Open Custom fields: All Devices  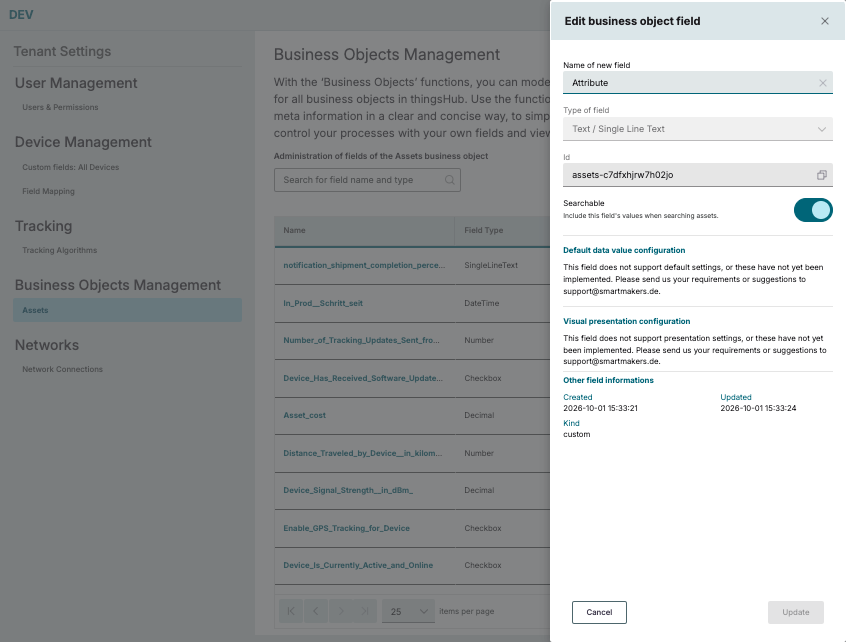(71, 167)
